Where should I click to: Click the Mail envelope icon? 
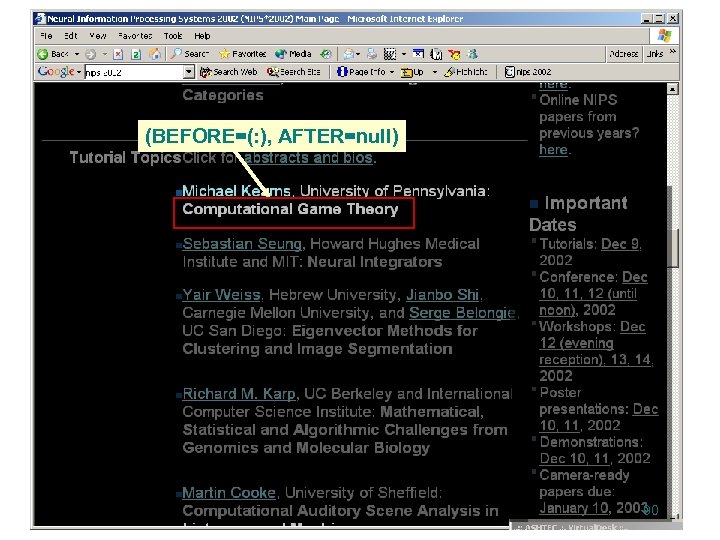(349, 54)
